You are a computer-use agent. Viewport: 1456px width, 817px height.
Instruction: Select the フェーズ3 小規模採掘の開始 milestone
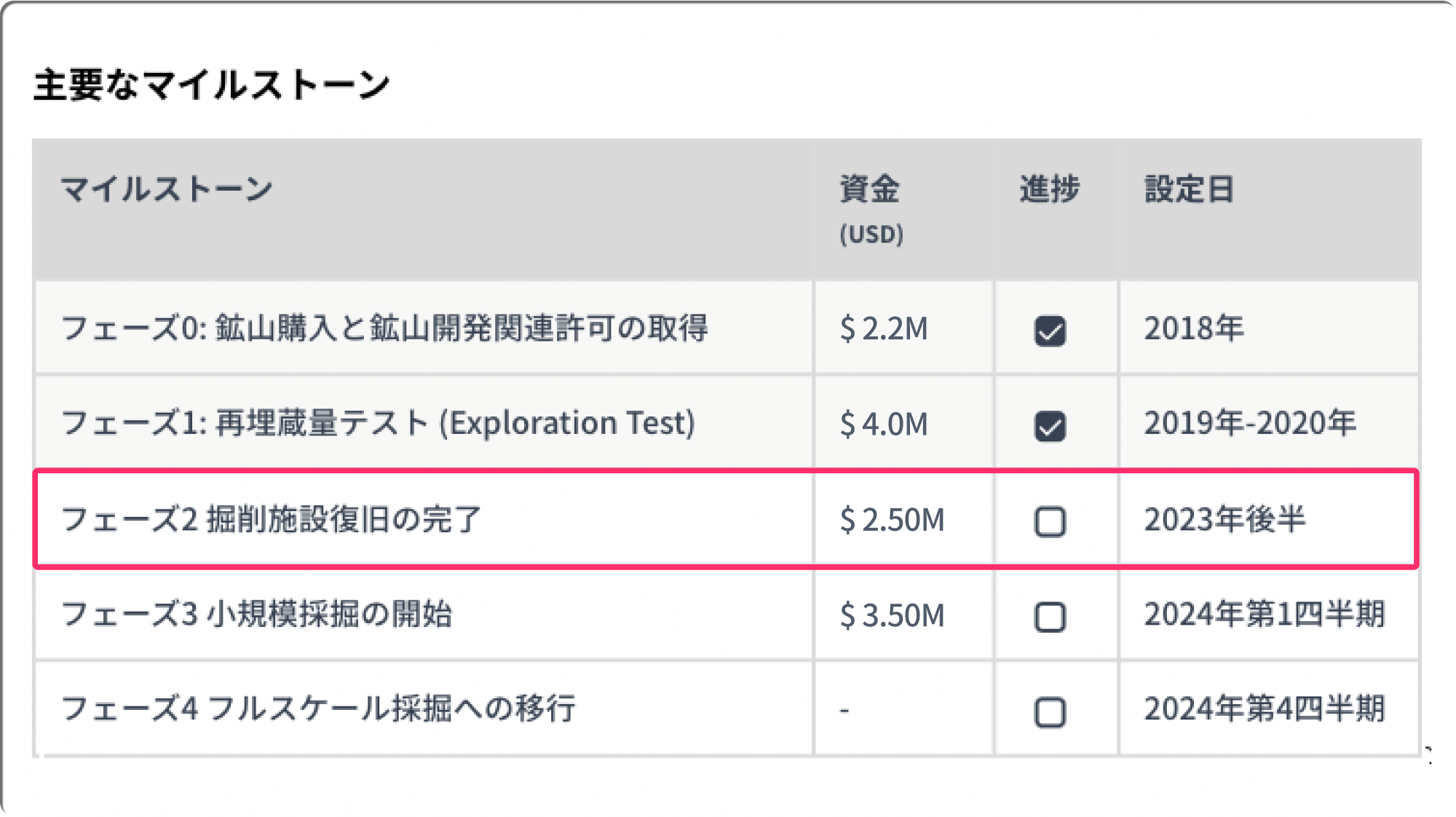coord(256,615)
